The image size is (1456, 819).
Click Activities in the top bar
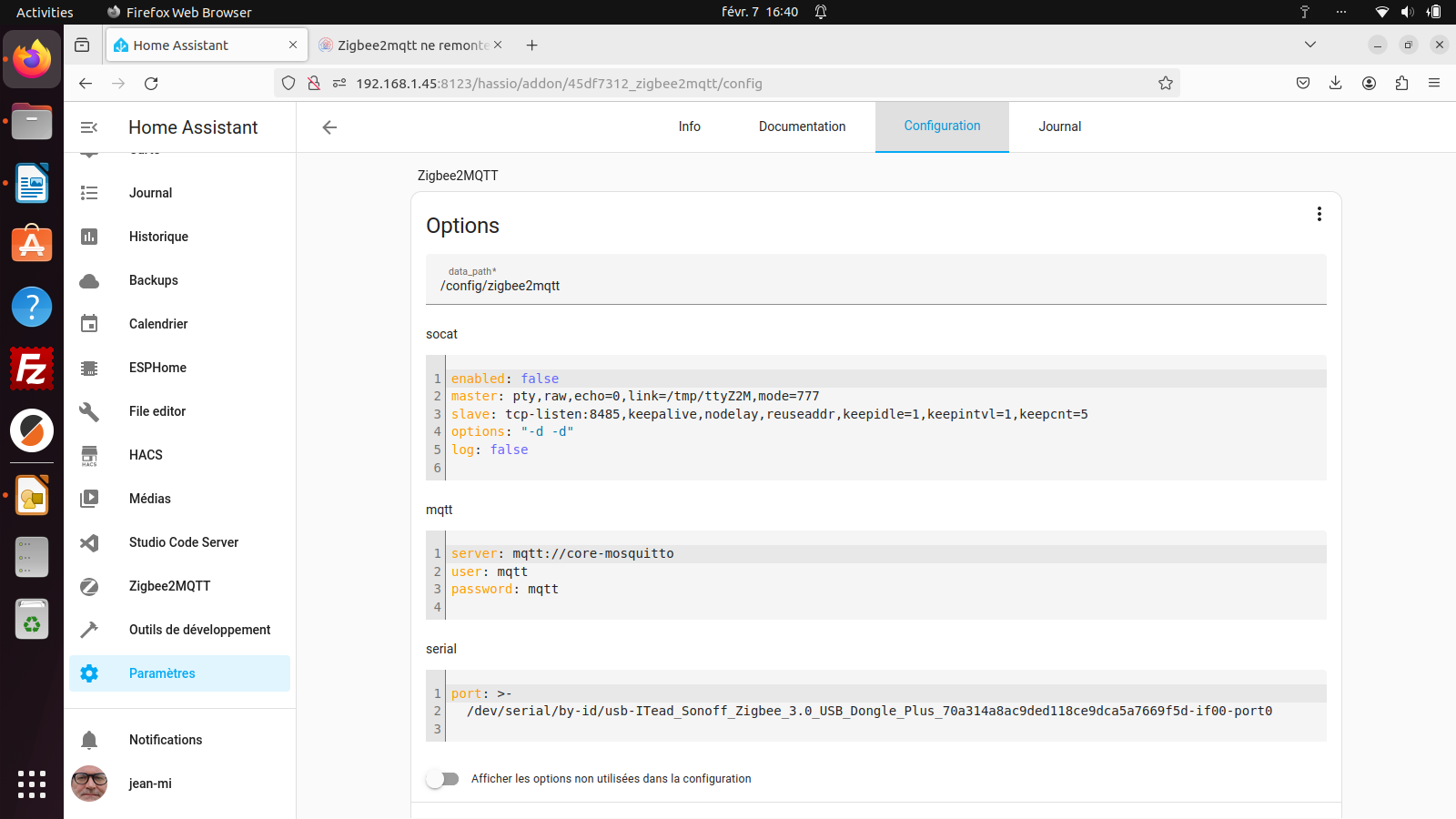[45, 12]
